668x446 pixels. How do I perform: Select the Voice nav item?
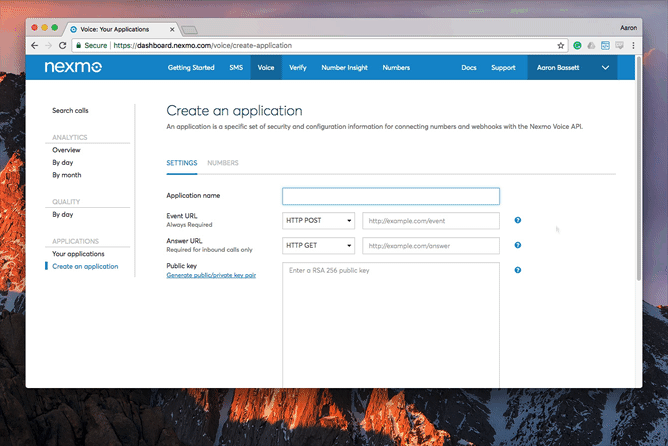tap(266, 68)
